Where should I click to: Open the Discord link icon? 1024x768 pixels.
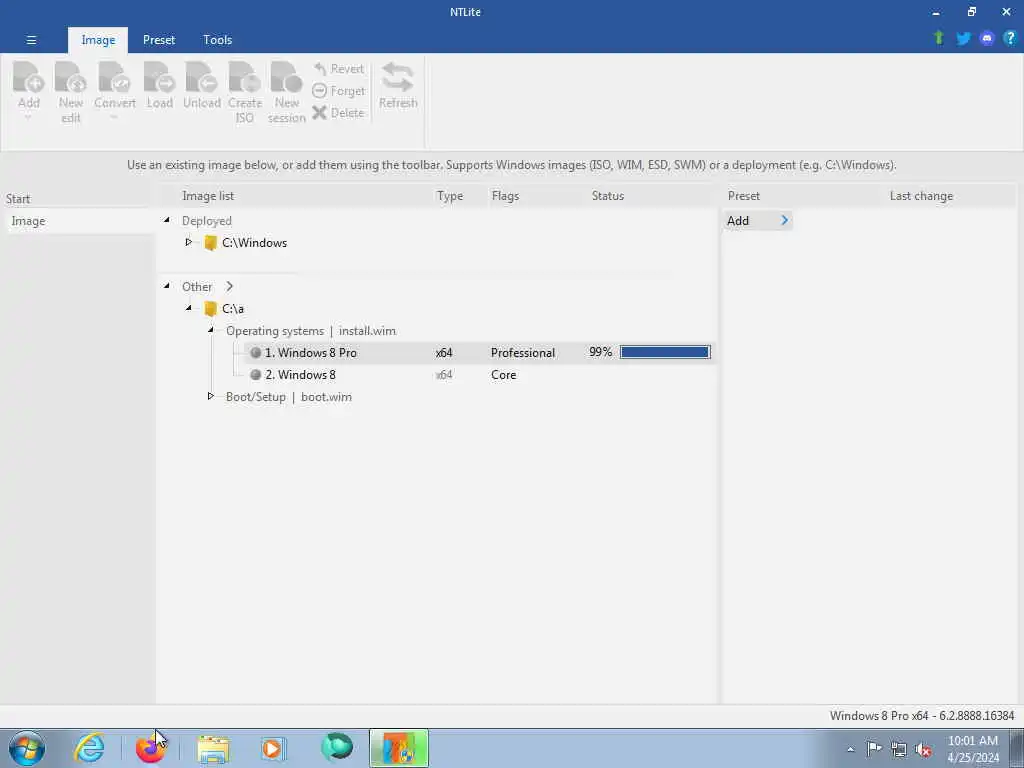coord(987,39)
